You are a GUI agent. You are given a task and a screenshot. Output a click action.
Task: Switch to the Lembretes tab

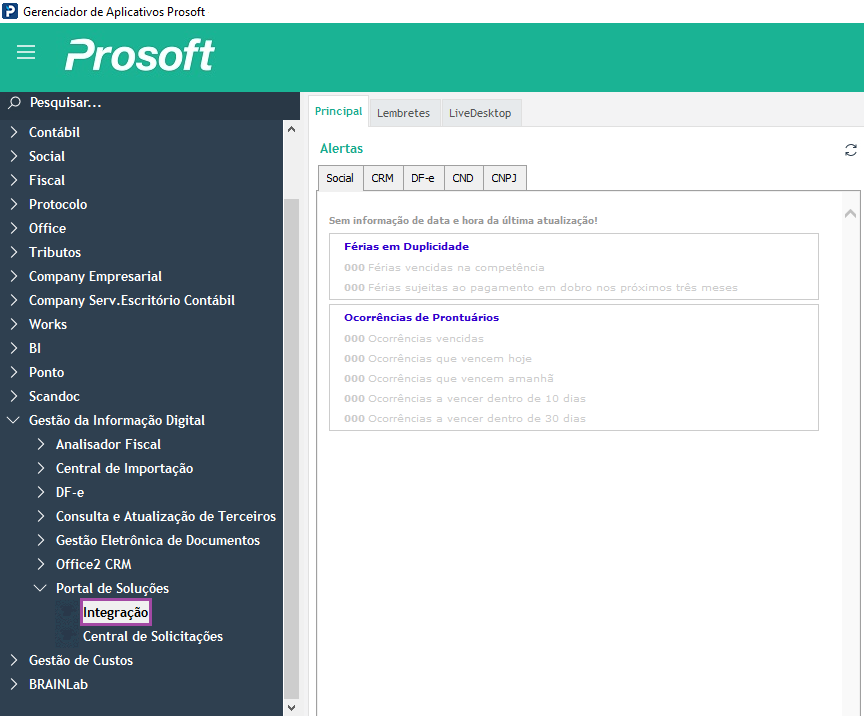404,113
